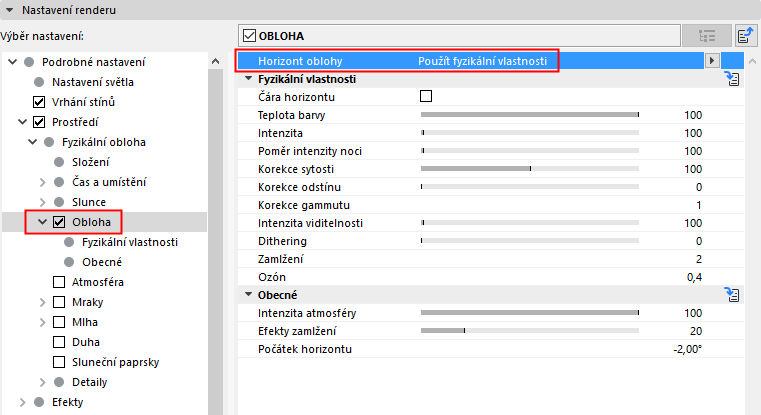
Task: Click the reset icon in Obecné section header
Action: click(731, 296)
